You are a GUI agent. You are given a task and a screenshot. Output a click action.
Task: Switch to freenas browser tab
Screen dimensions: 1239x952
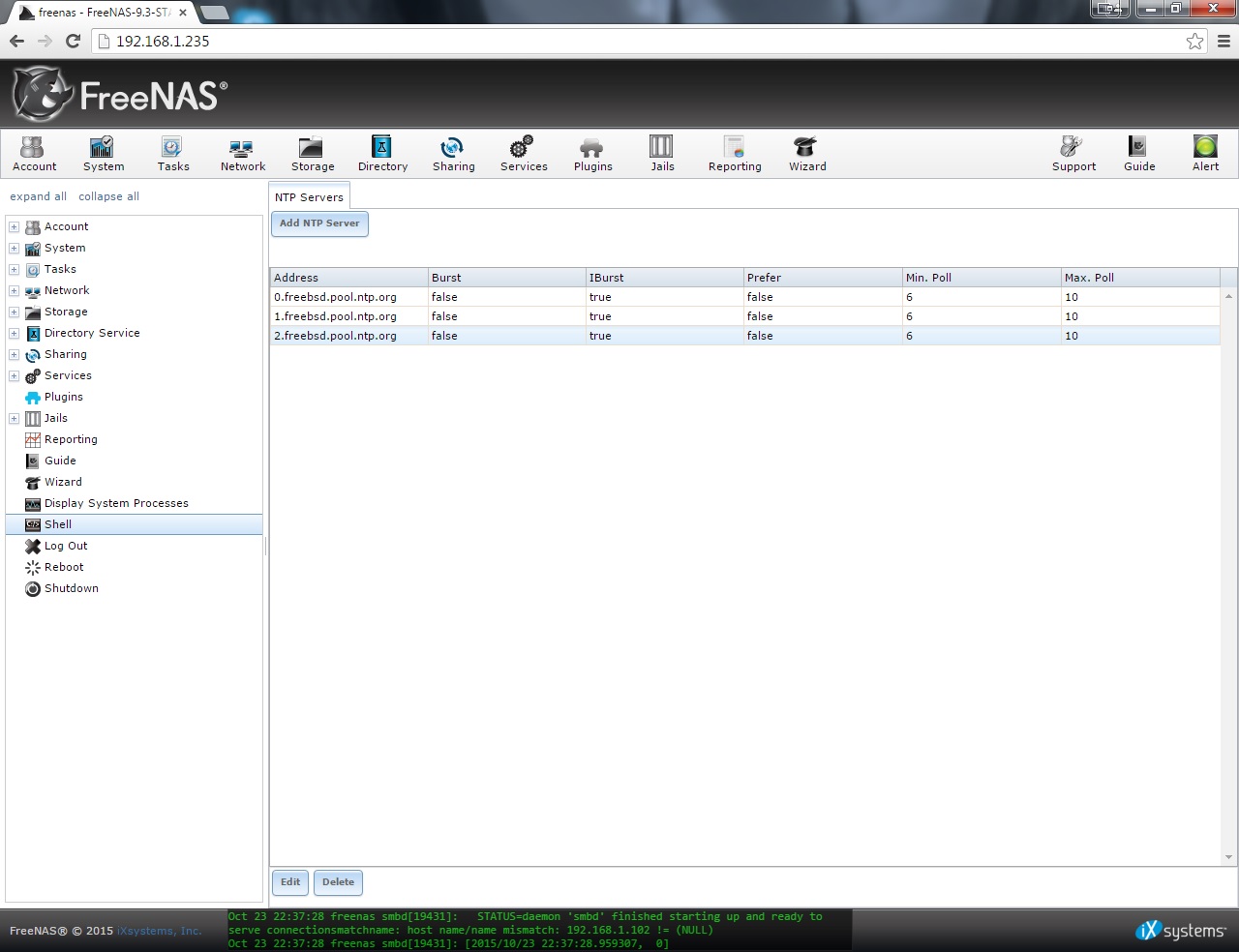click(x=105, y=13)
